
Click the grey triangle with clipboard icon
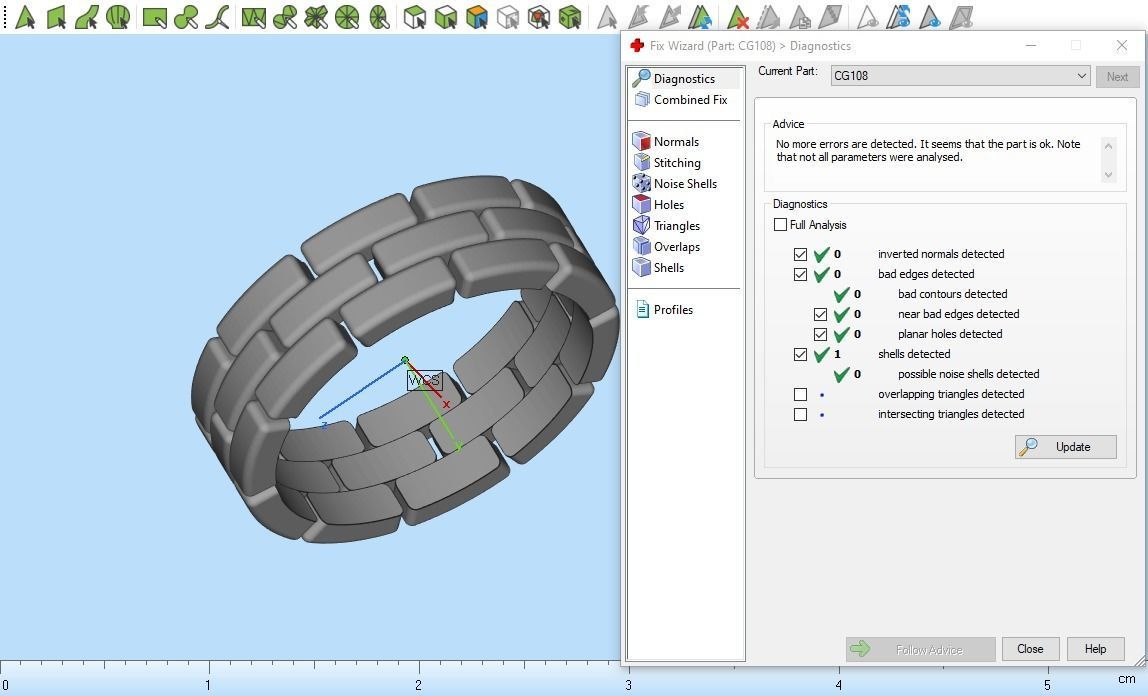coord(800,16)
